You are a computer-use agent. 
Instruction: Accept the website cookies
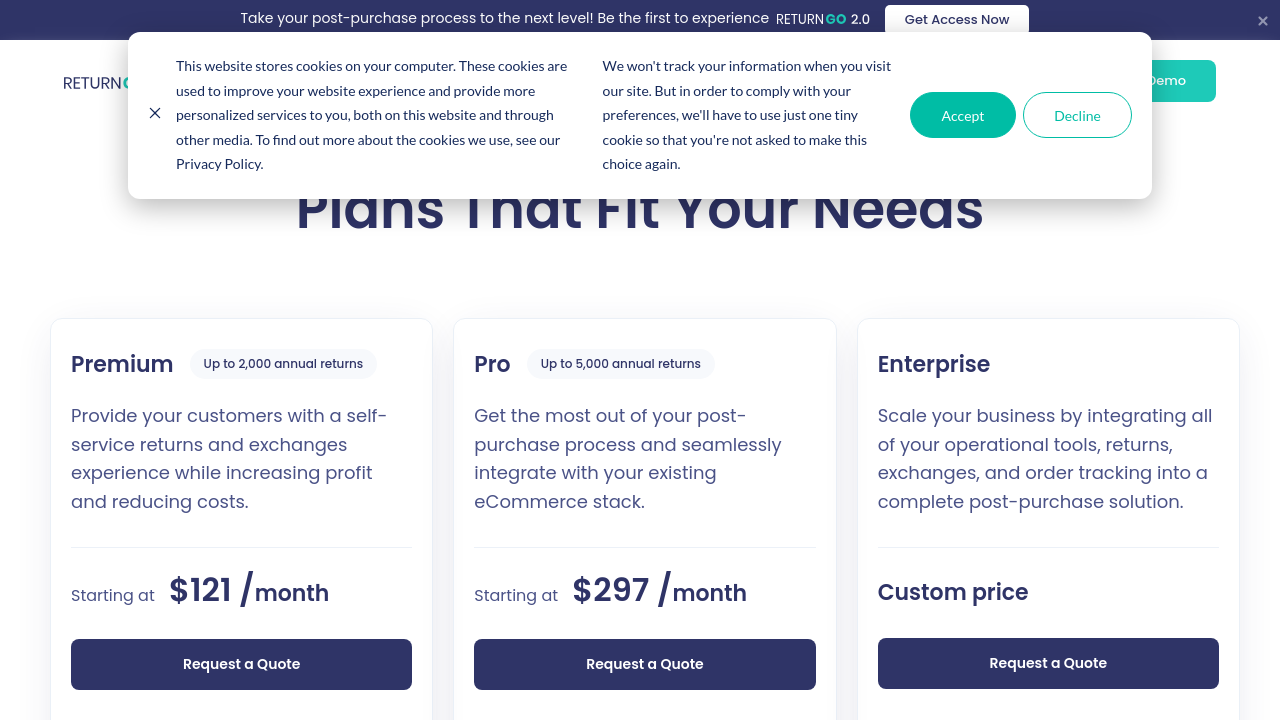(x=962, y=115)
